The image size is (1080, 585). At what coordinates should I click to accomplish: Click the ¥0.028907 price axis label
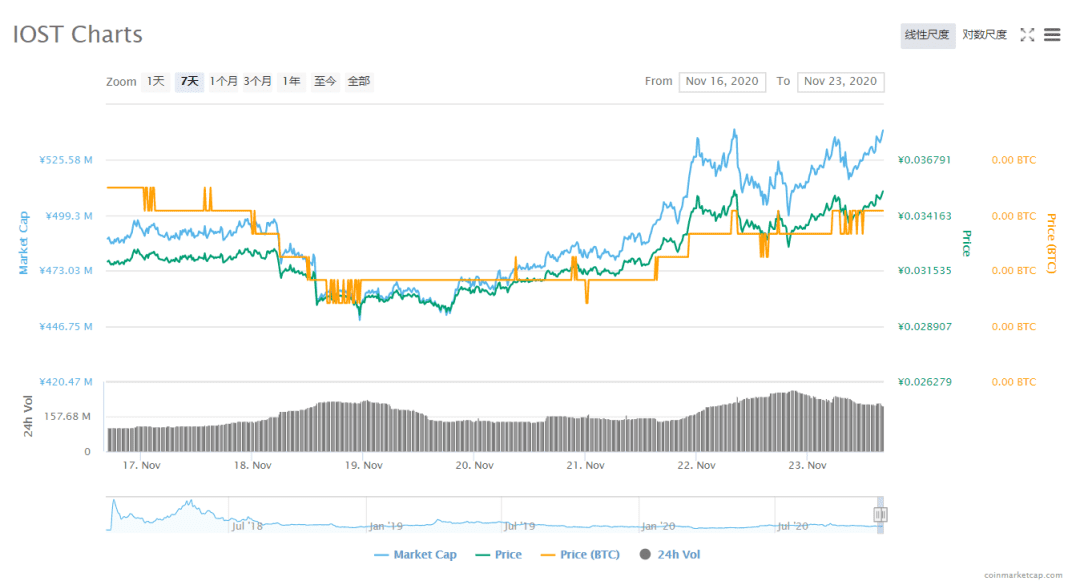coord(924,327)
